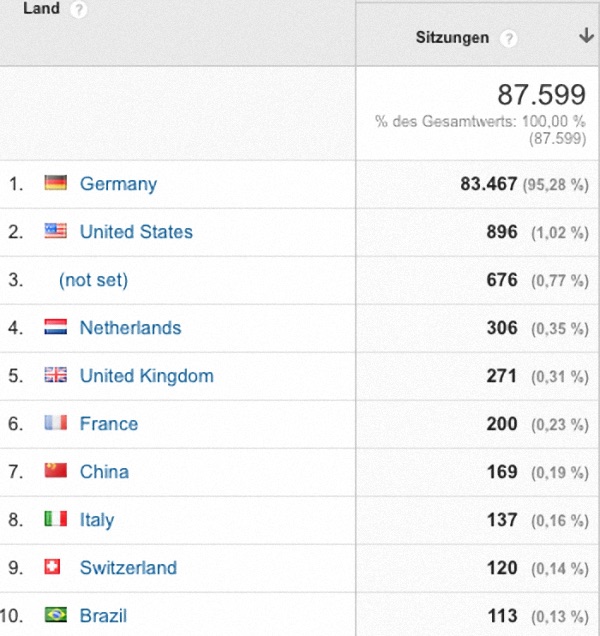Open the United Kingdom link

point(146,376)
